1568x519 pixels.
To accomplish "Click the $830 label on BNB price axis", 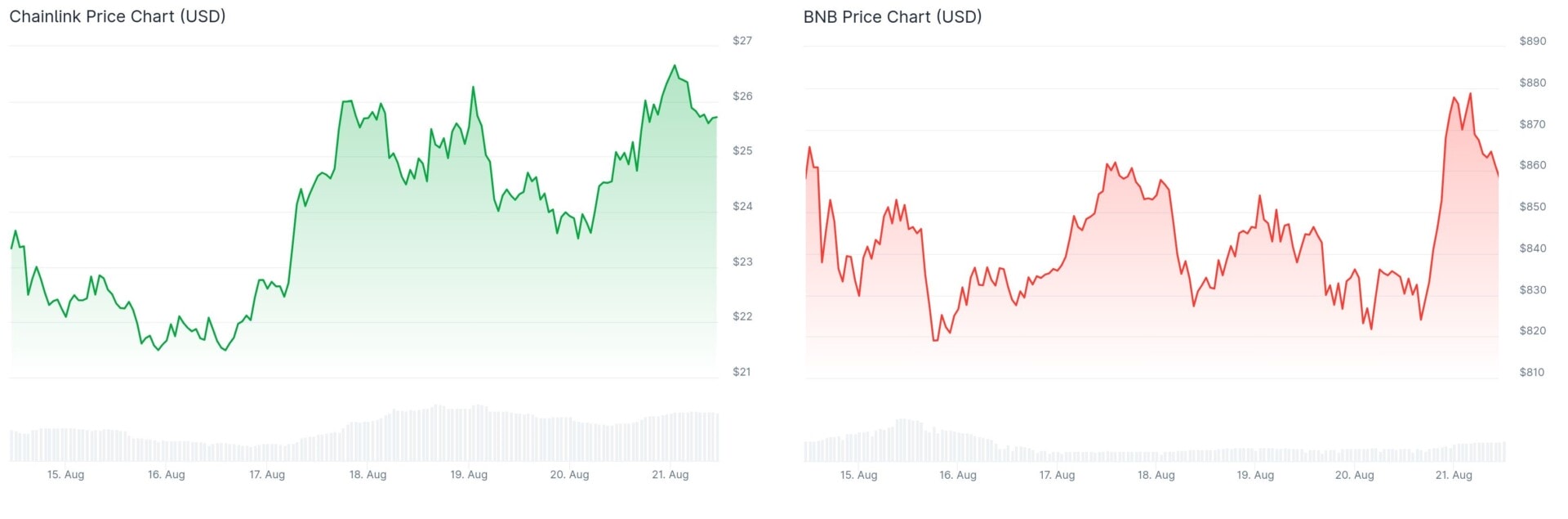I will [x=1532, y=290].
